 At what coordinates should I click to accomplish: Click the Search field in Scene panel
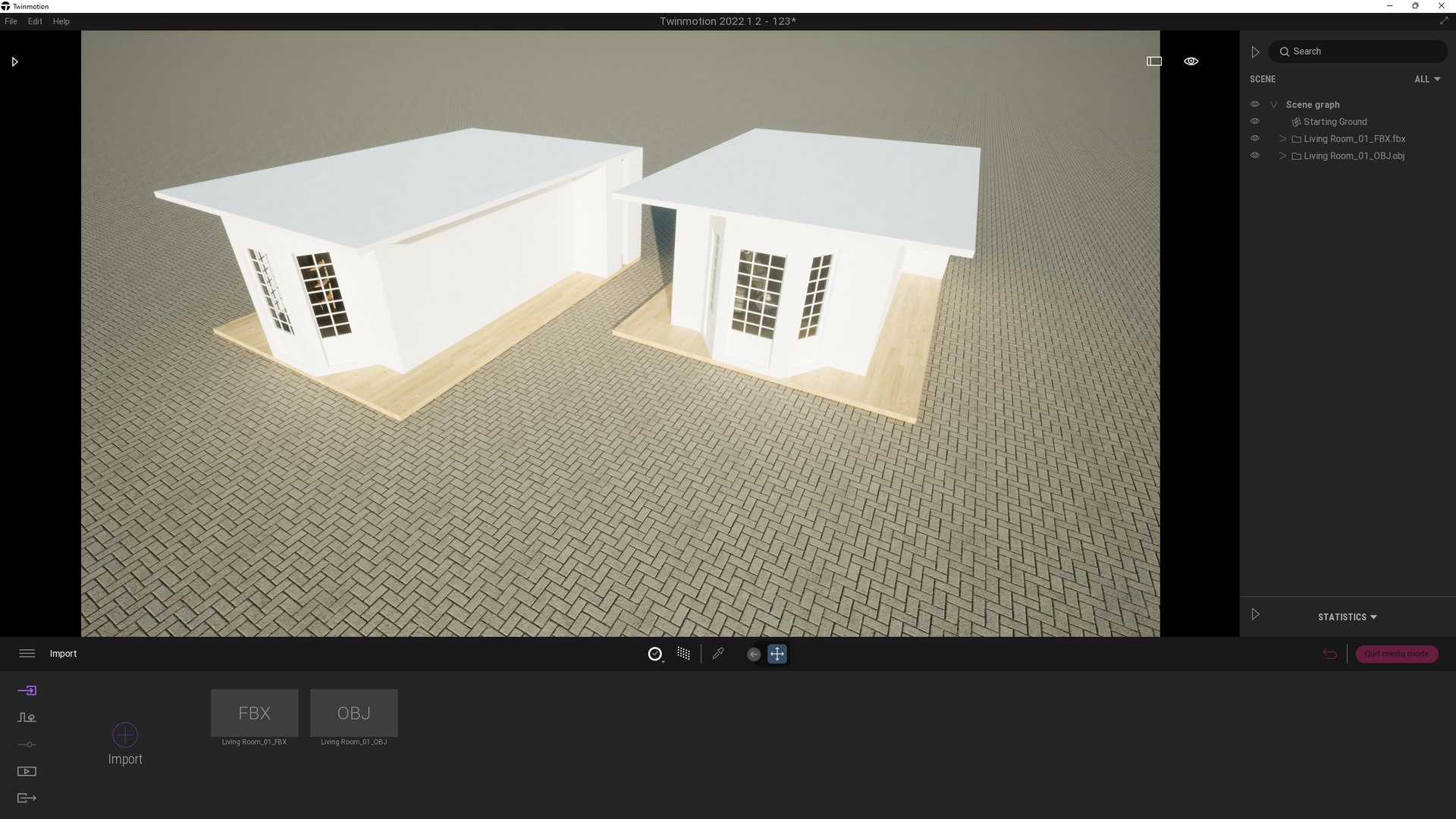pos(1357,52)
